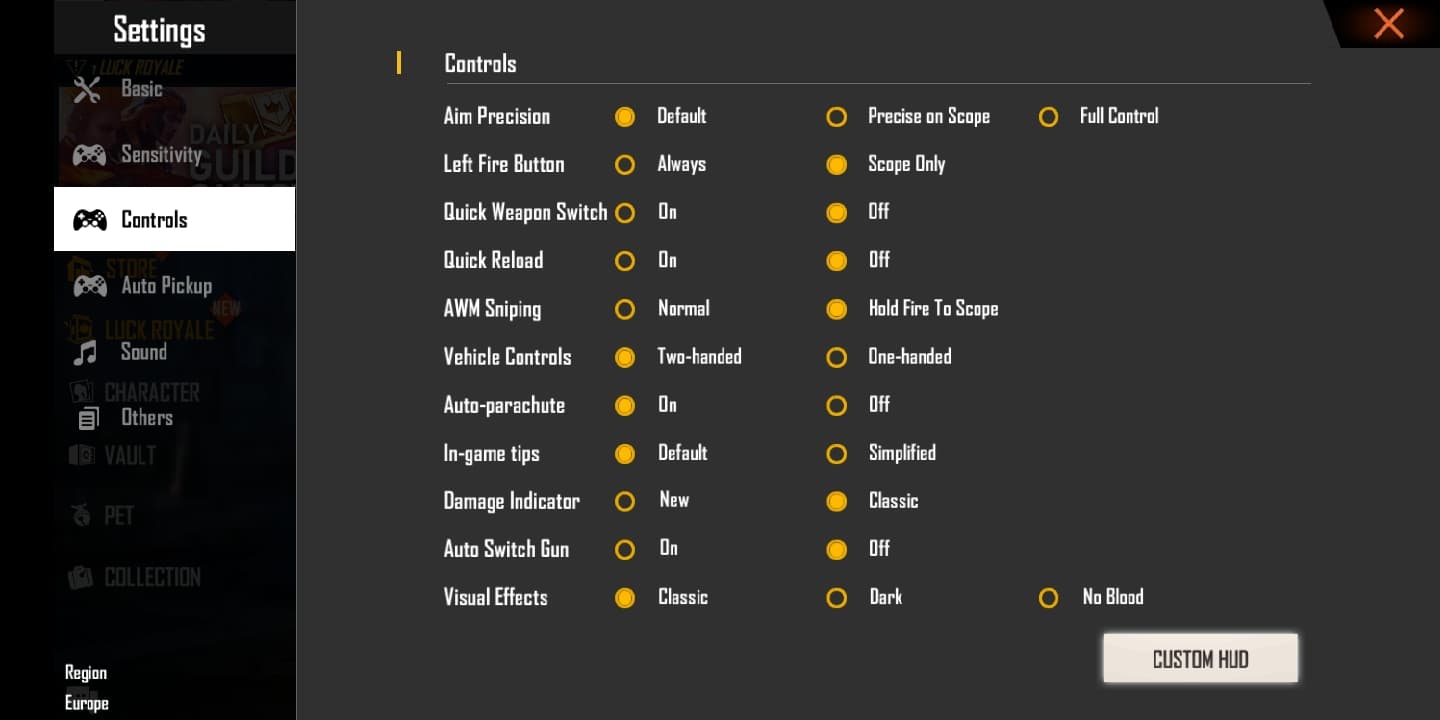Image resolution: width=1440 pixels, height=720 pixels.
Task: Click the controller icon beside Controls
Action: (x=90, y=220)
